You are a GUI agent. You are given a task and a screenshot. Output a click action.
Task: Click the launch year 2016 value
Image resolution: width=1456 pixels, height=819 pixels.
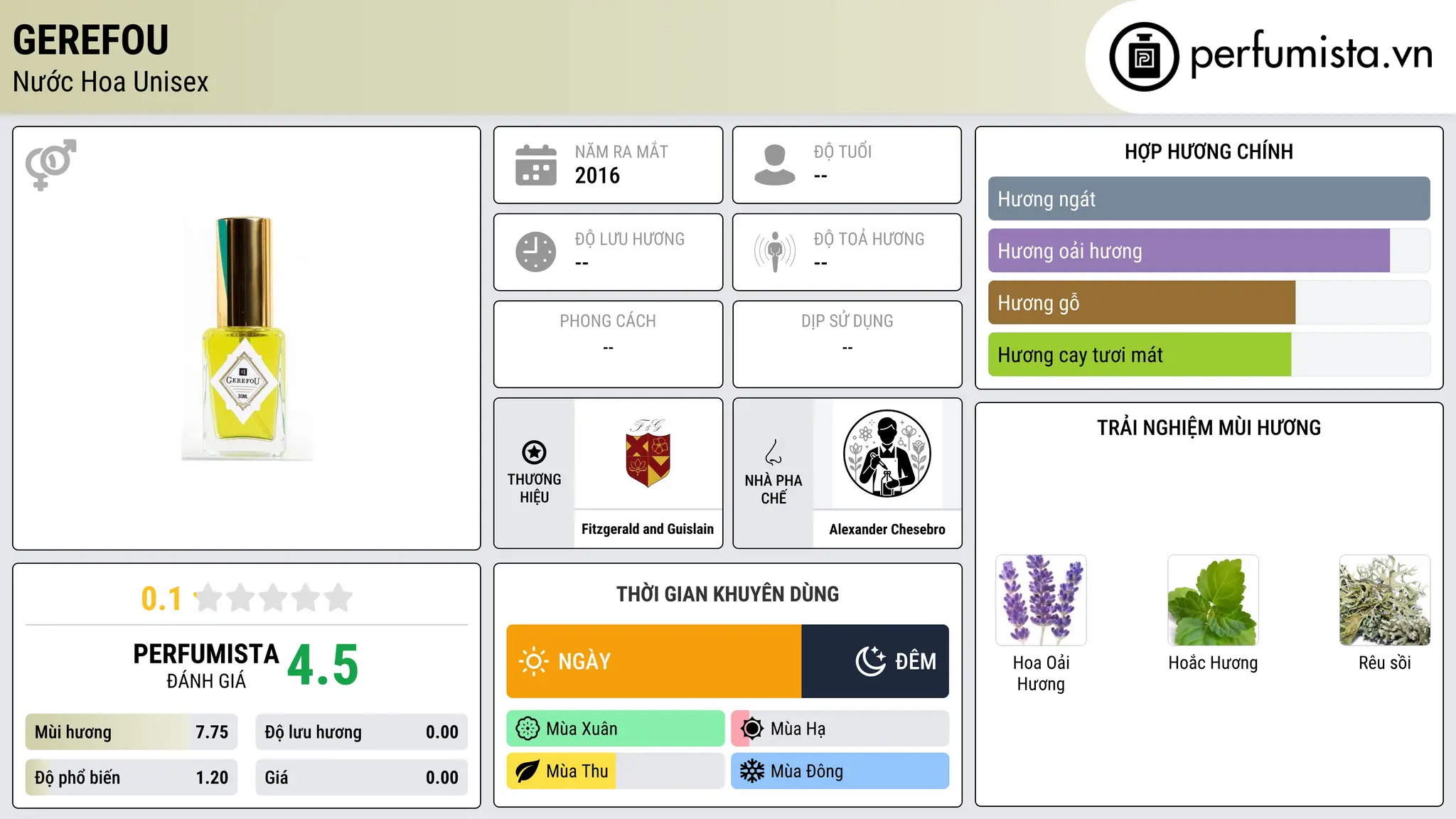tap(597, 176)
